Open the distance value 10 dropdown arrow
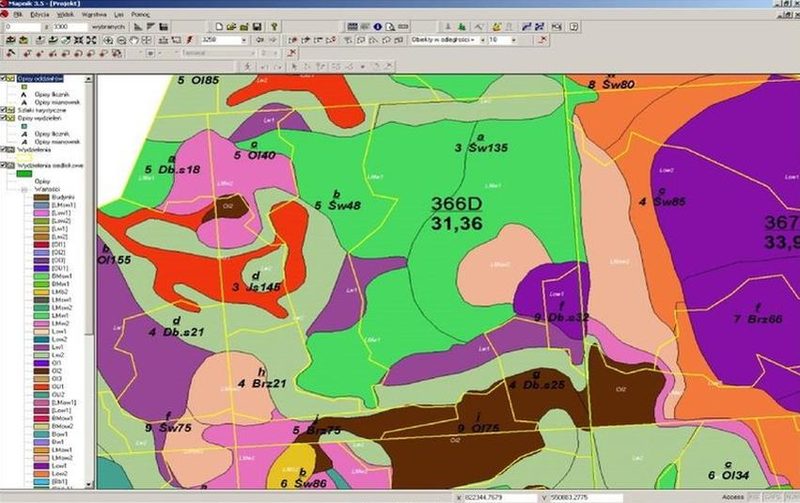 (513, 40)
